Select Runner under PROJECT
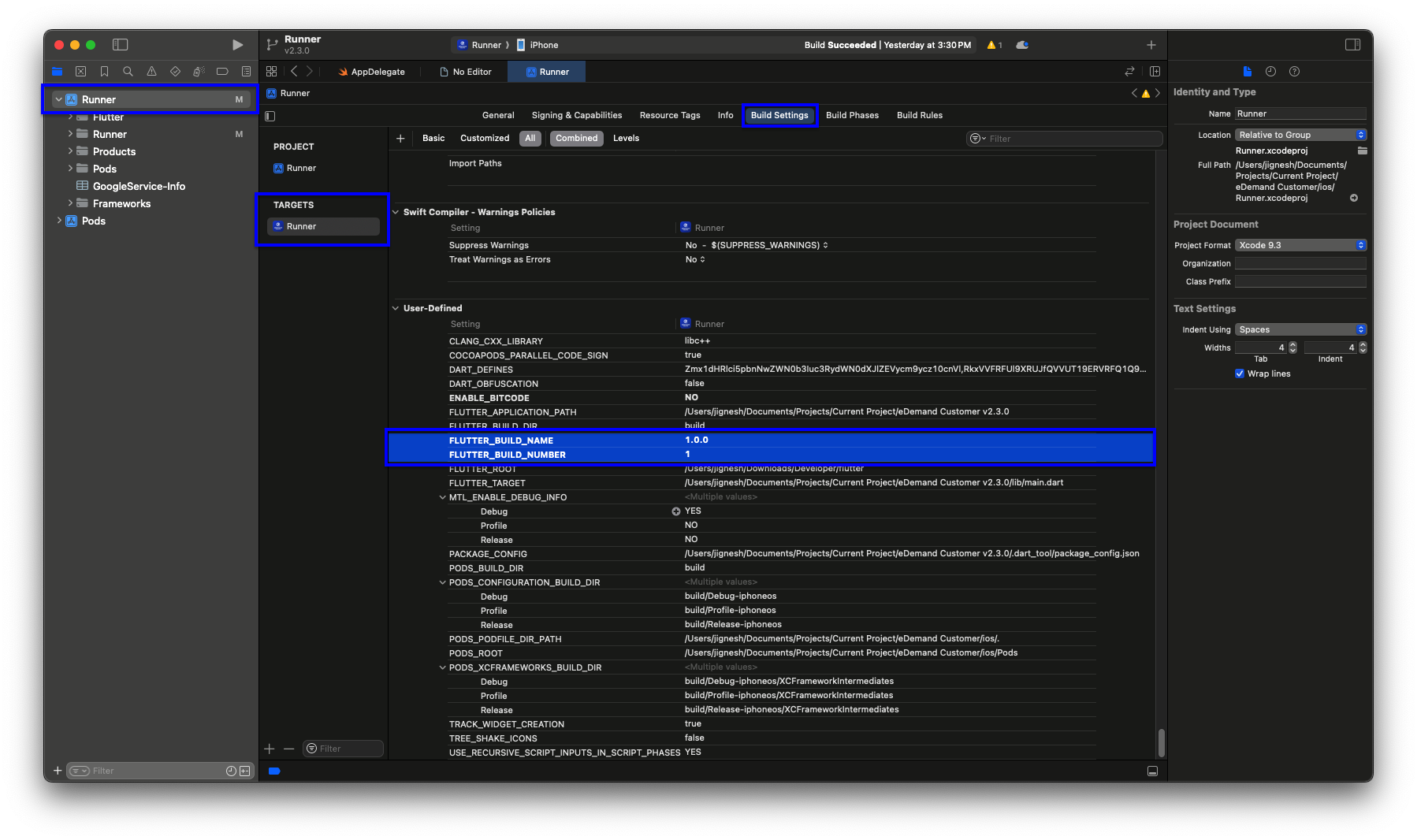1417x840 pixels. tap(300, 168)
